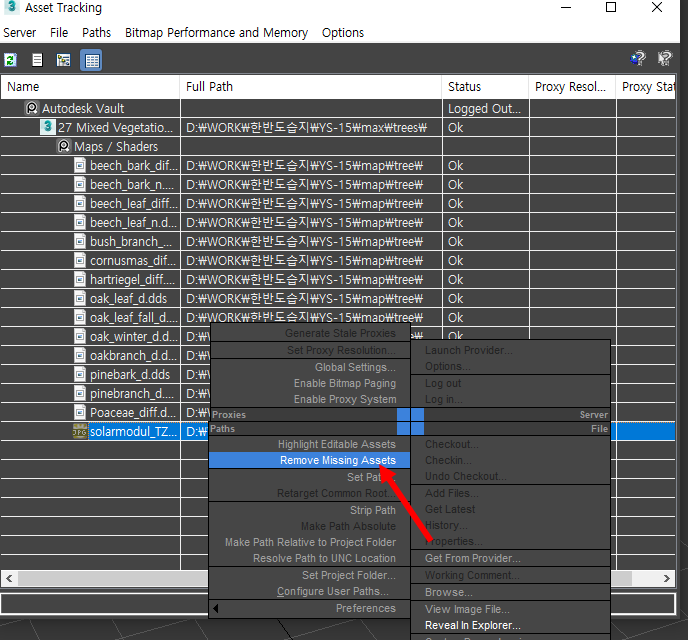Screen dimensions: 688x640
Task: Open the Server menu
Action: [20, 32]
